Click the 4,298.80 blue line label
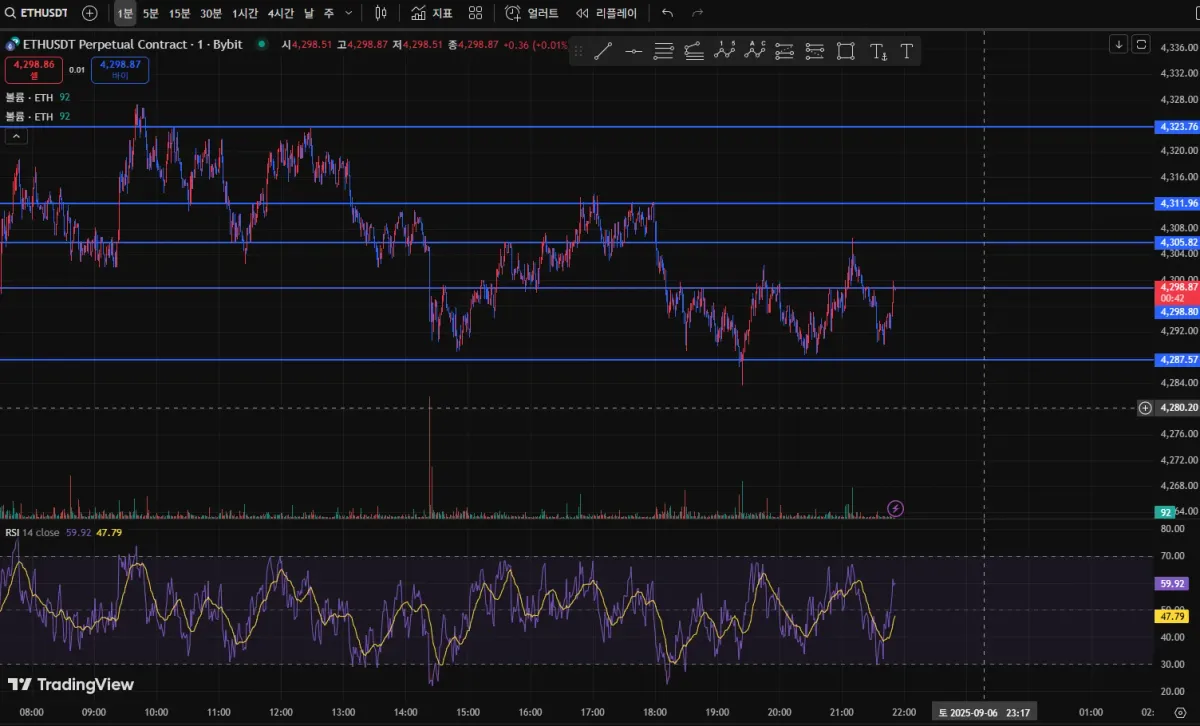This screenshot has height=726, width=1200. (x=1177, y=311)
